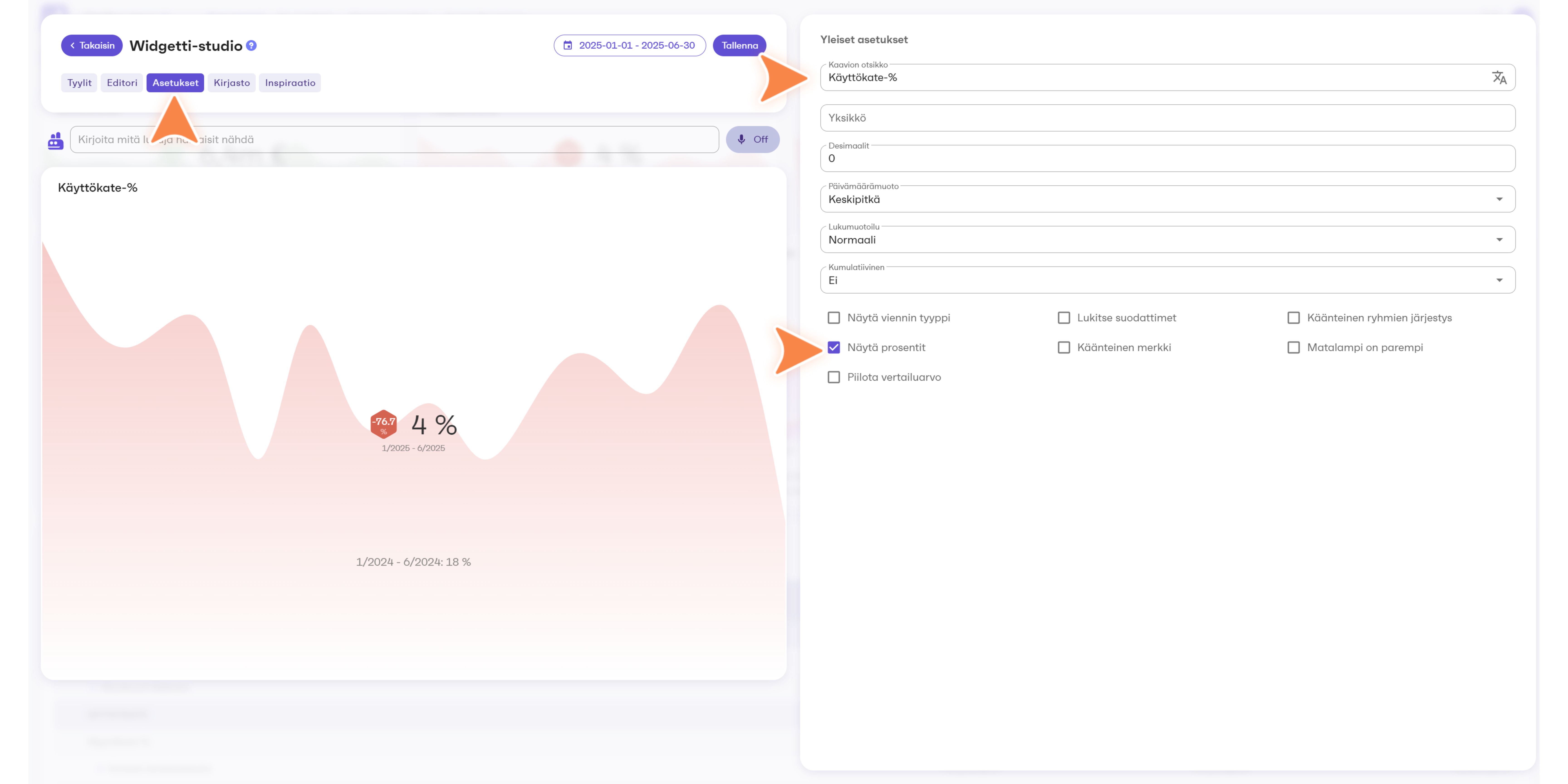
Task: Click the Tallenna save button
Action: point(740,46)
